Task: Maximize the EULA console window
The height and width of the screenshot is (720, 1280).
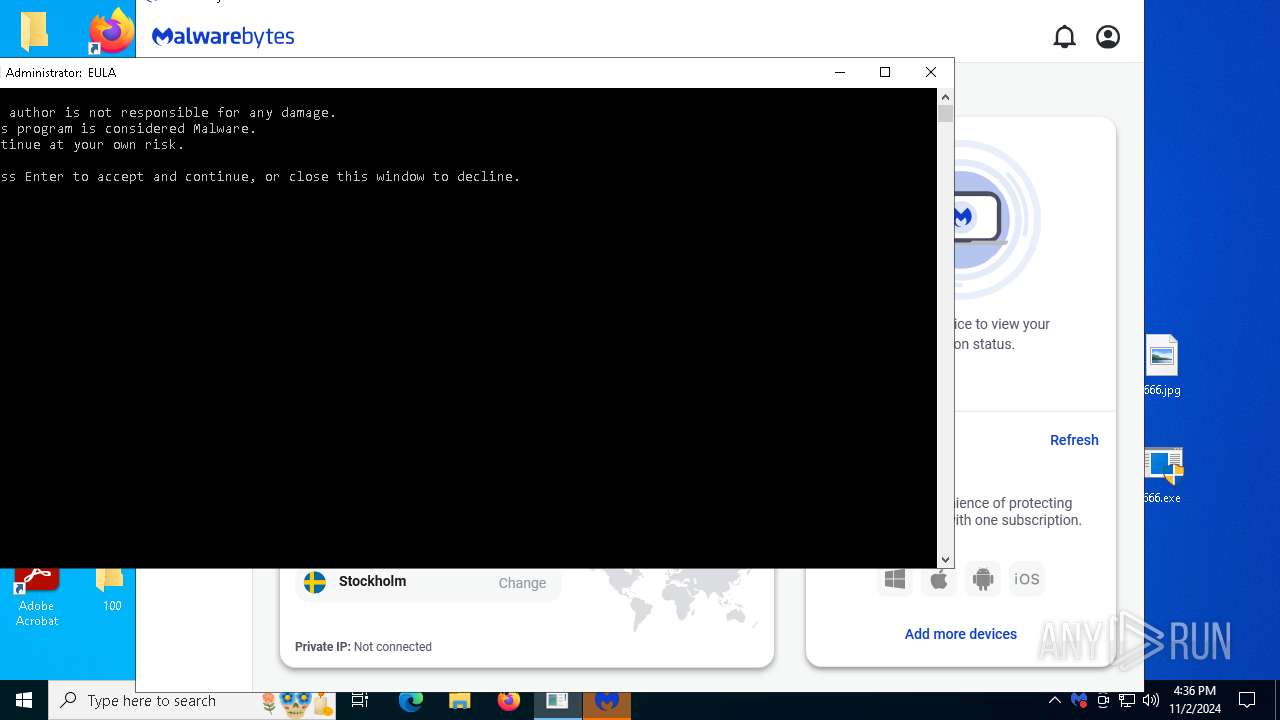Action: (x=885, y=72)
